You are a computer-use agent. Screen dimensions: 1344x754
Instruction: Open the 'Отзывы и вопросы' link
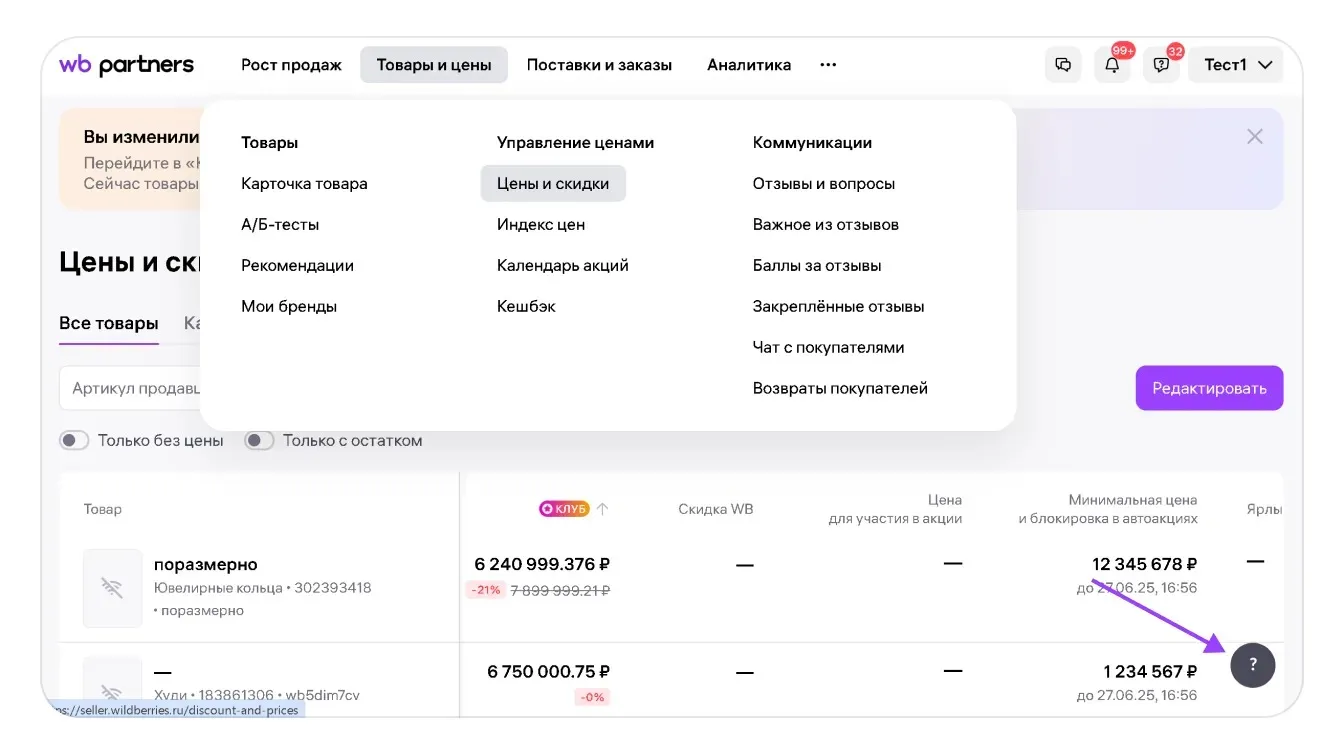(x=823, y=184)
